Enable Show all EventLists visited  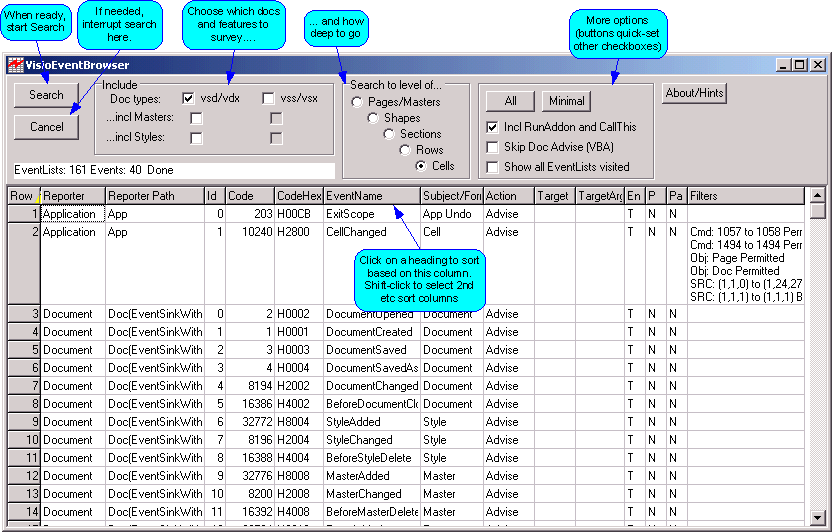pyautogui.click(x=492, y=167)
